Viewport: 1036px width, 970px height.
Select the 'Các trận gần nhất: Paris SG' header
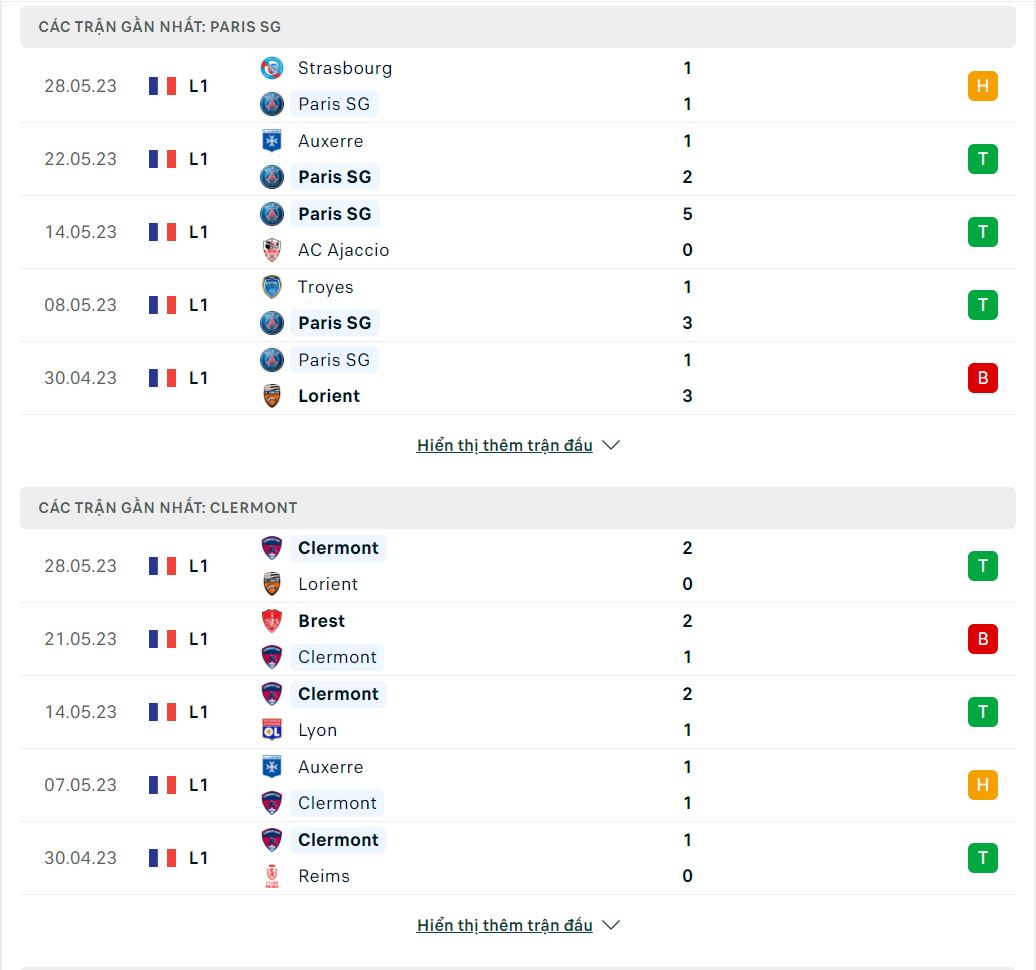pyautogui.click(x=517, y=27)
